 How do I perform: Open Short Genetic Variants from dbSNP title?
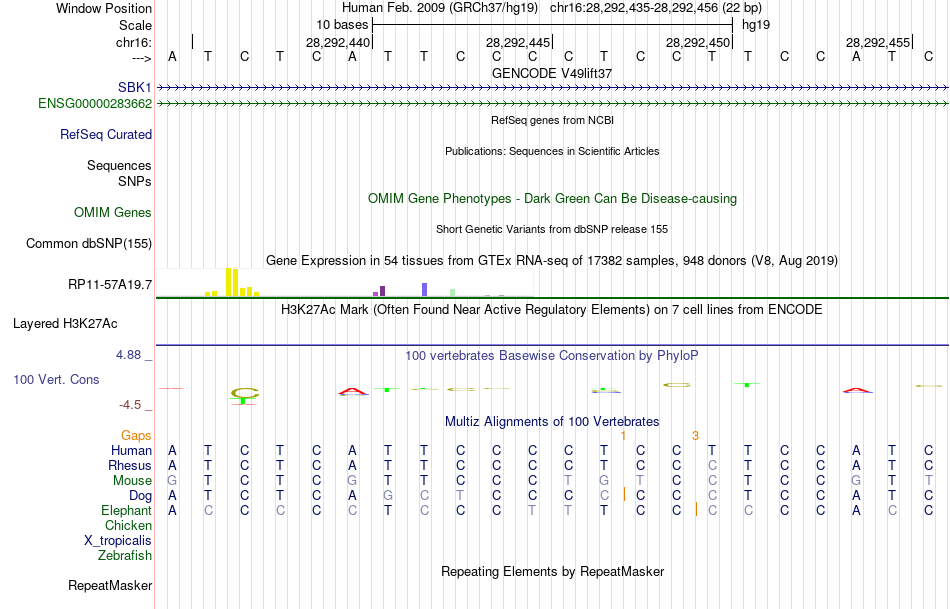pos(552,229)
